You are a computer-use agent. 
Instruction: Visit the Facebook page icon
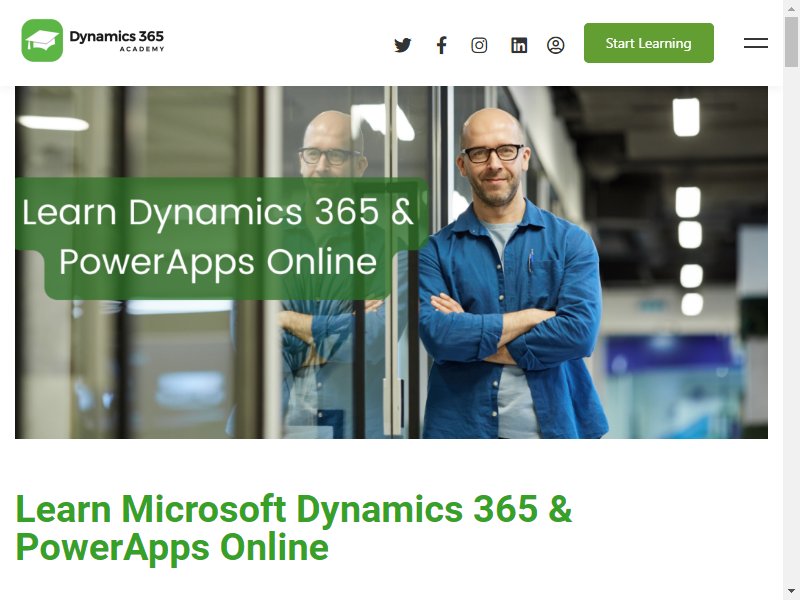(442, 45)
